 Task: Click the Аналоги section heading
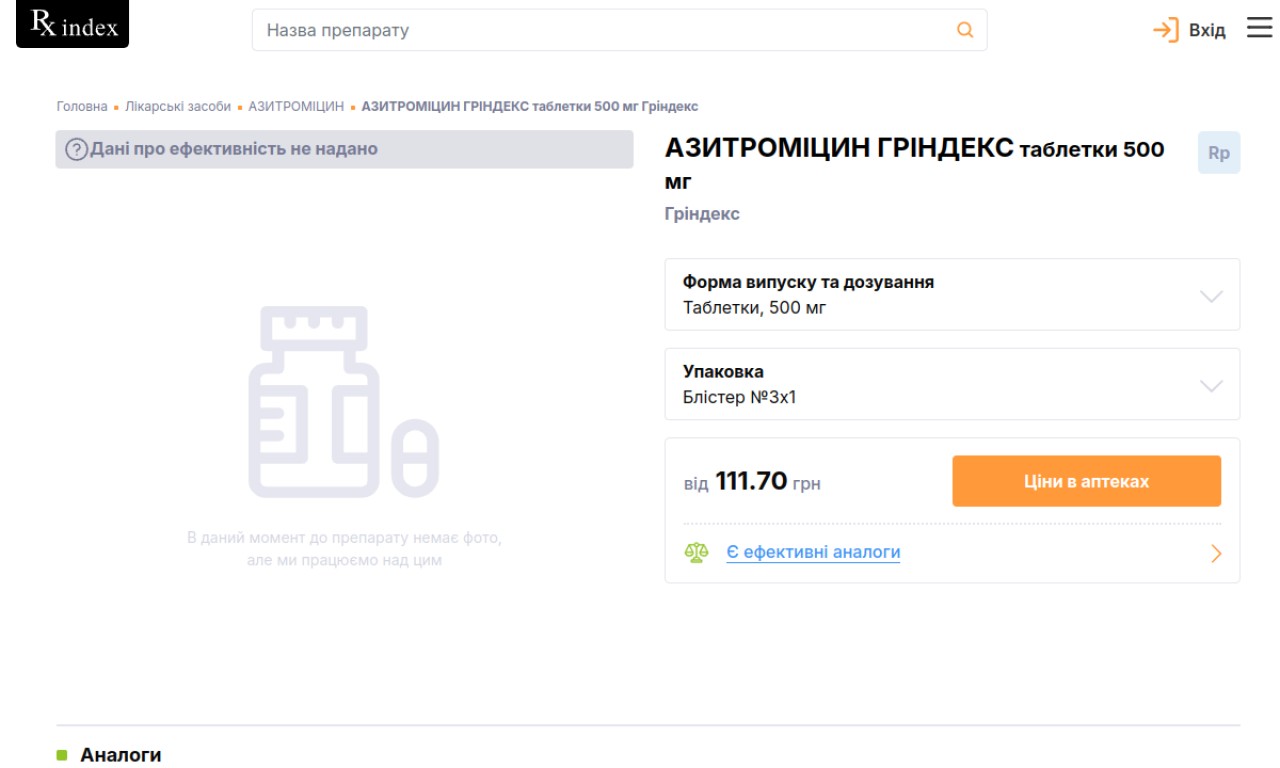pyautogui.click(x=120, y=755)
